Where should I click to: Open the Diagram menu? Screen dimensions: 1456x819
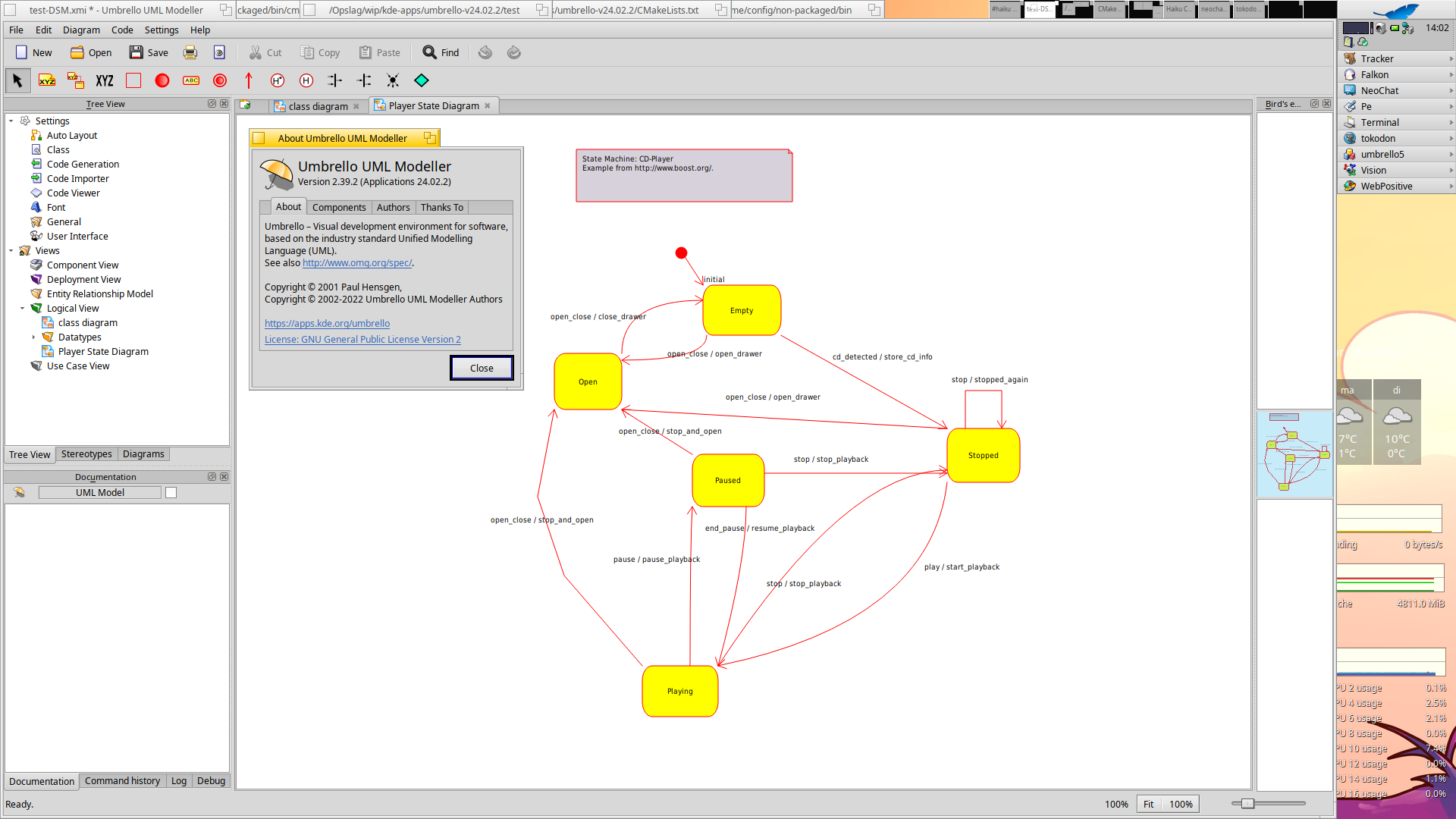pyautogui.click(x=81, y=30)
